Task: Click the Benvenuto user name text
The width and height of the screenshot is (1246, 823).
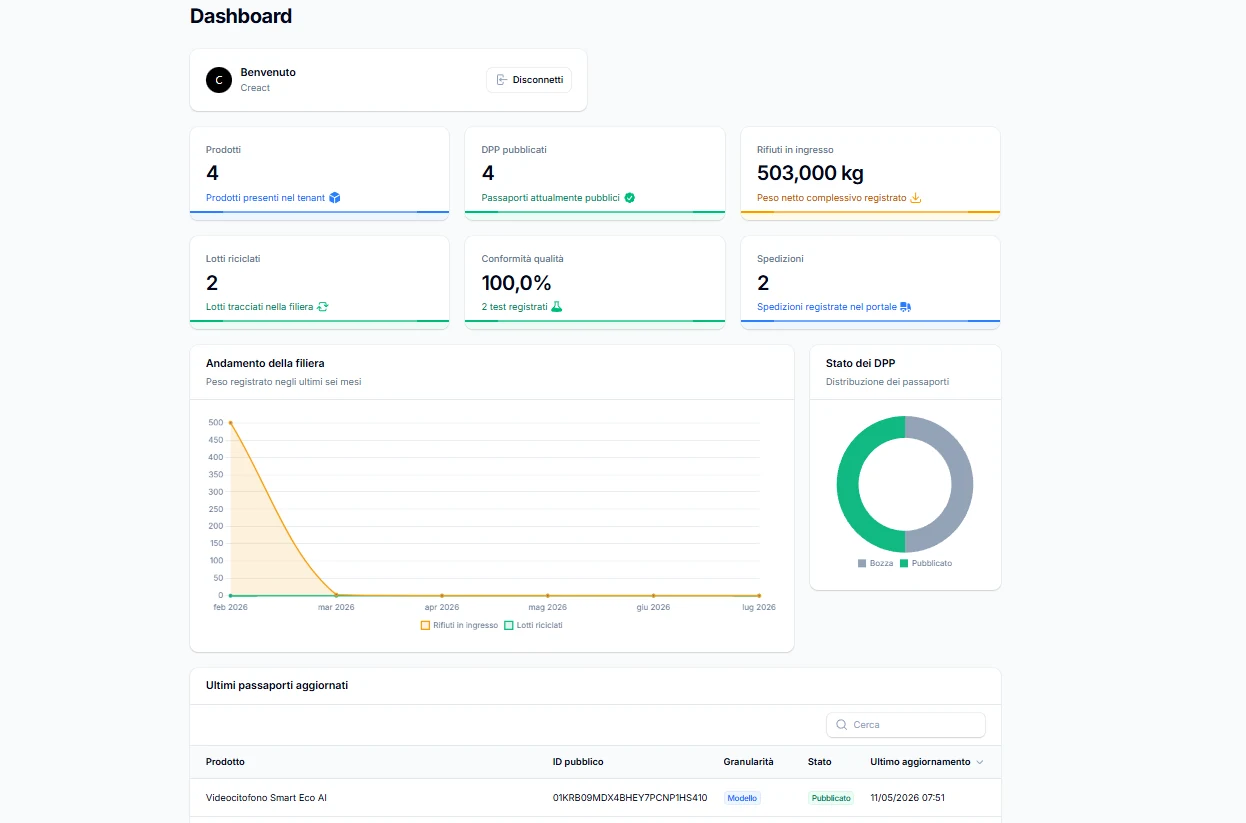Action: [268, 73]
